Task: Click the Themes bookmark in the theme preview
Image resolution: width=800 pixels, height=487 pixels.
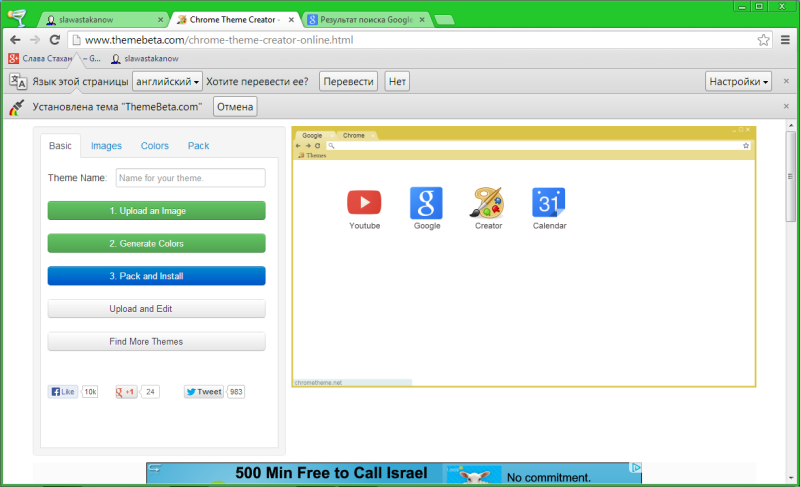Action: coord(312,155)
